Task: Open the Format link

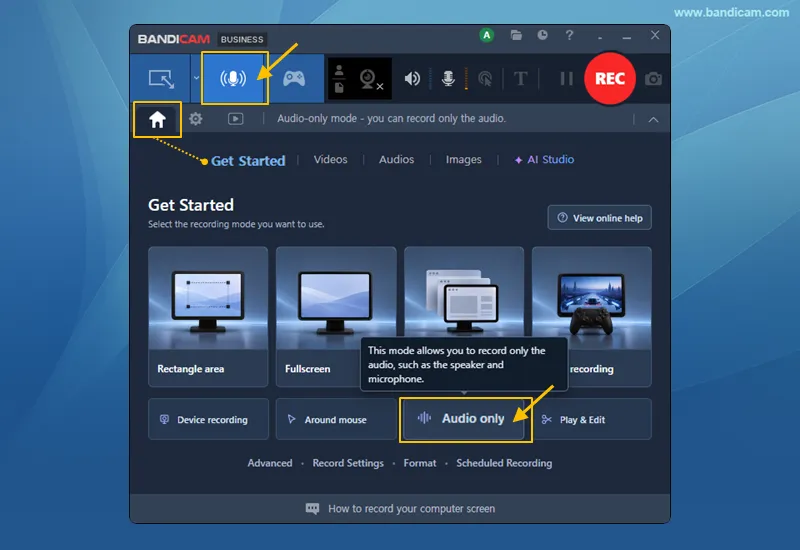Action: click(420, 463)
